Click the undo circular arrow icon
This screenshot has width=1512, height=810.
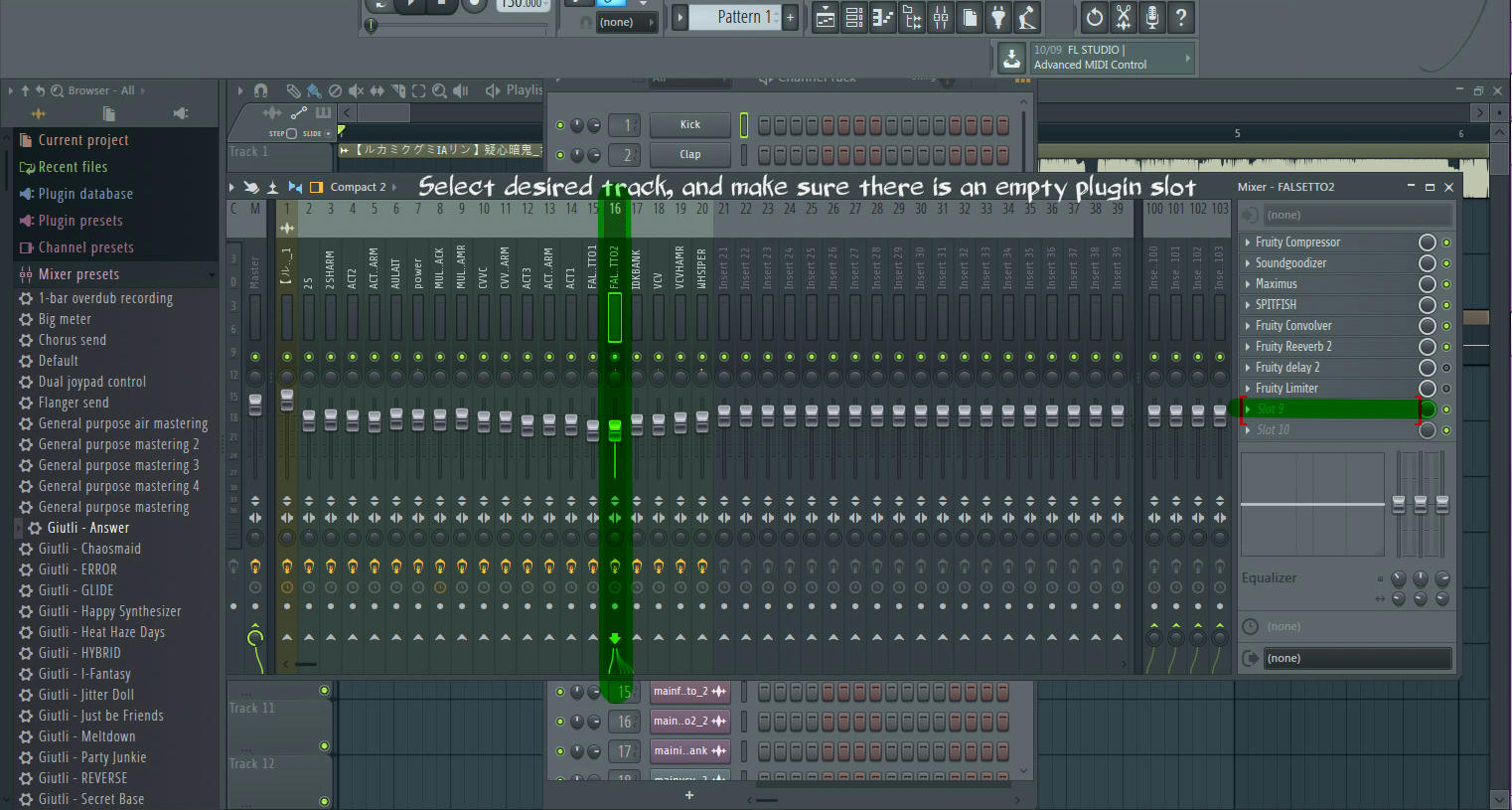1094,17
